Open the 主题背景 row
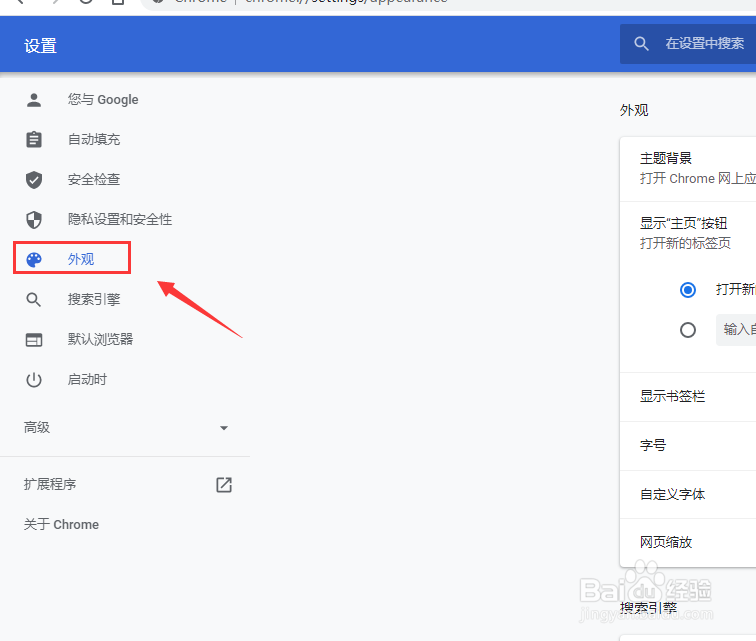Image resolution: width=756 pixels, height=641 pixels. click(x=688, y=169)
